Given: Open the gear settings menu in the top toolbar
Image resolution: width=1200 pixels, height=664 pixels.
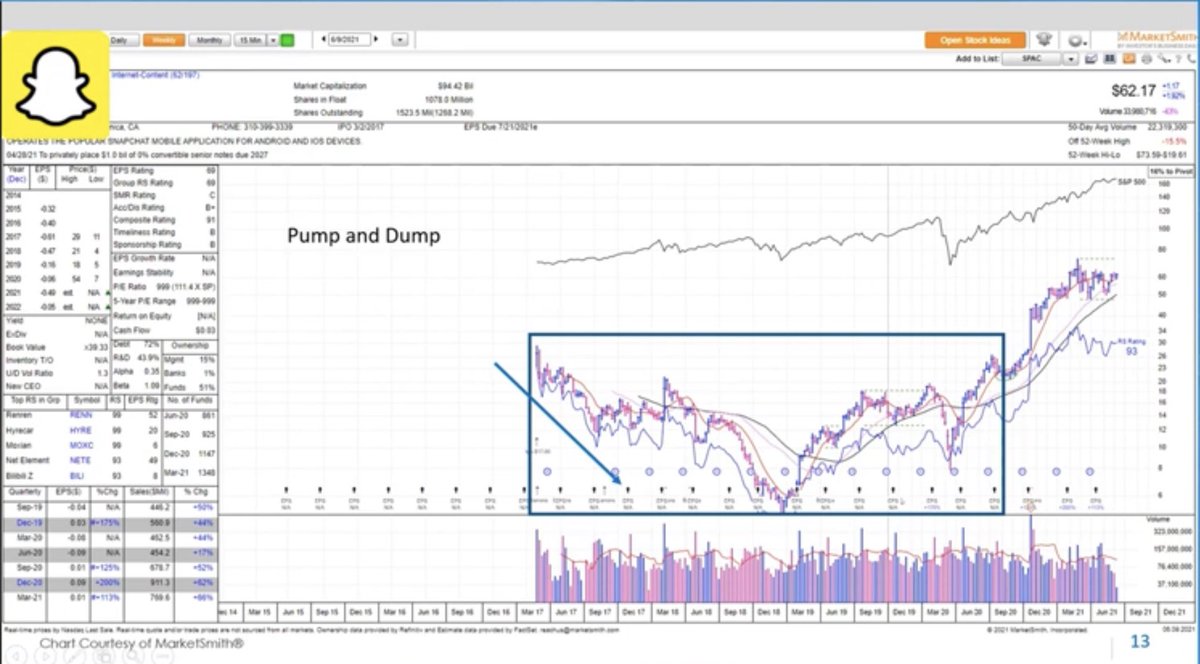Looking at the screenshot, I should pyautogui.click(x=1077, y=41).
